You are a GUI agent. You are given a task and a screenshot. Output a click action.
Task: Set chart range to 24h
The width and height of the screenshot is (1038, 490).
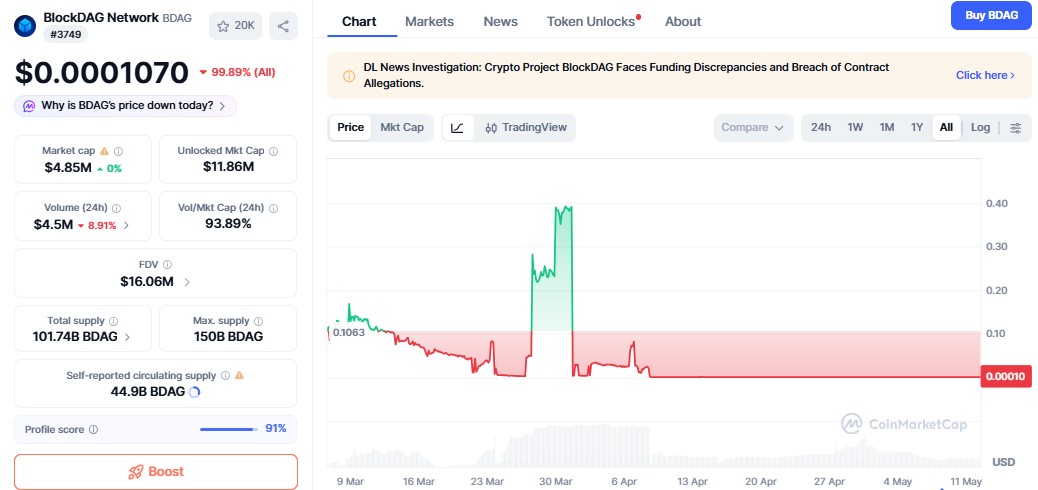821,128
